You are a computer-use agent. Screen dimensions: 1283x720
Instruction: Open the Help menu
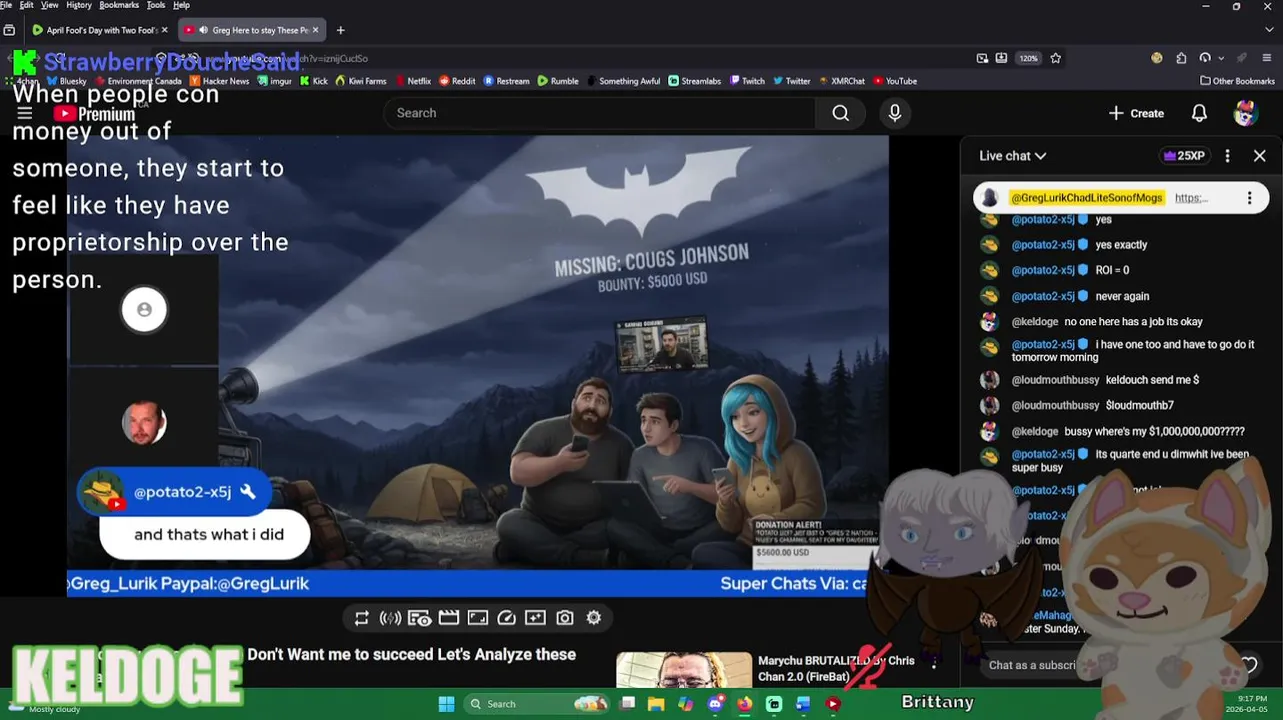[181, 5]
